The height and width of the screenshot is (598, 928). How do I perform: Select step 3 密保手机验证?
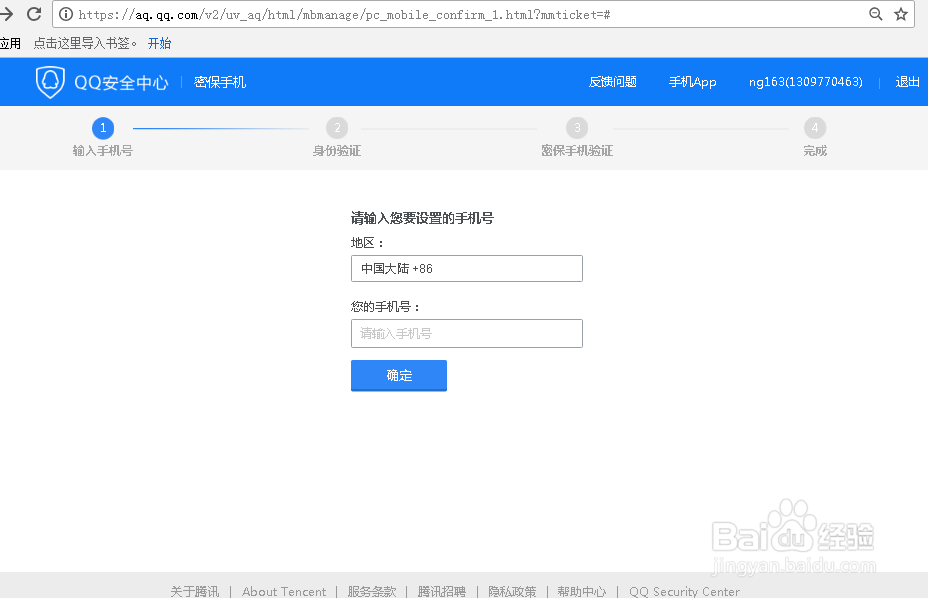click(x=577, y=137)
